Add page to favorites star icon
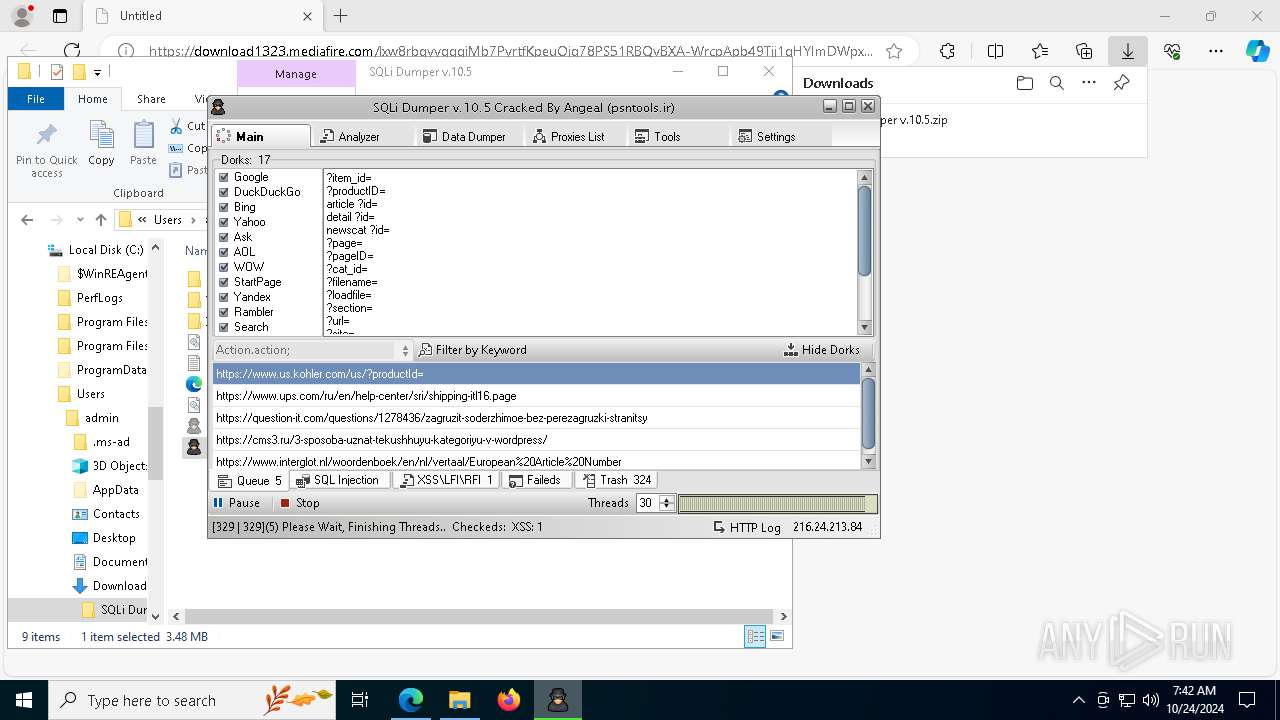This screenshot has height=720, width=1280. 894,51
